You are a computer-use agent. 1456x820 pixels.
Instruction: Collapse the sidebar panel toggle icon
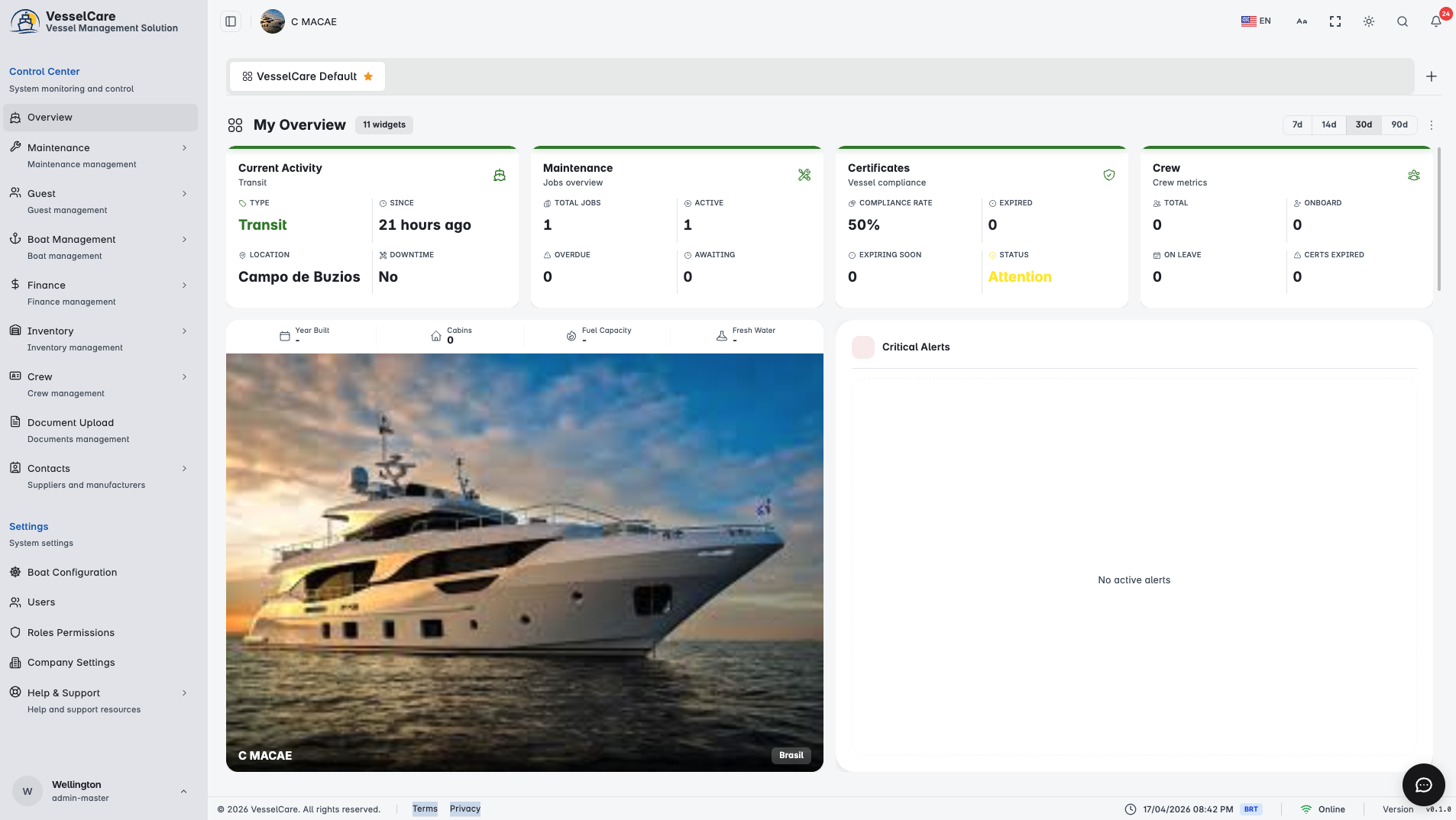pyautogui.click(x=231, y=21)
